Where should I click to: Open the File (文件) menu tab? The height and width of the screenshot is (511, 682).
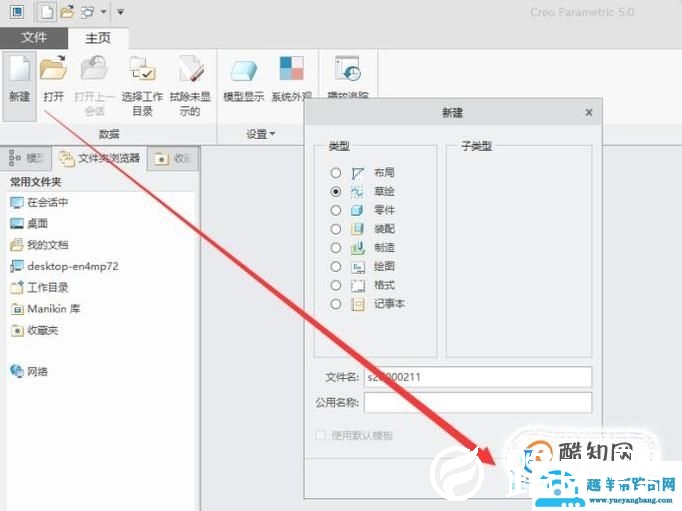tap(34, 38)
